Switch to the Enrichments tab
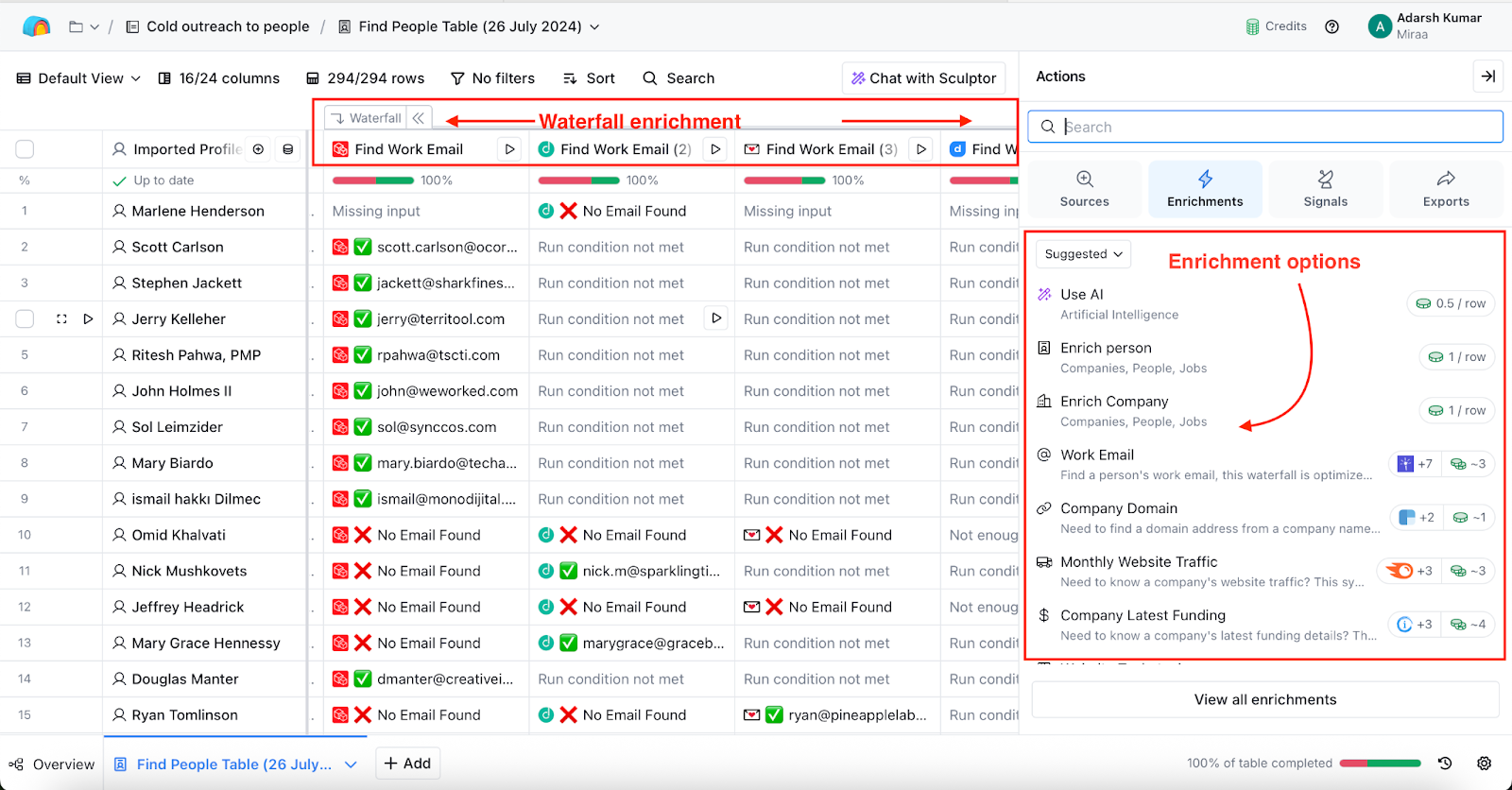Viewport: 1512px width, 790px height. (1205, 189)
